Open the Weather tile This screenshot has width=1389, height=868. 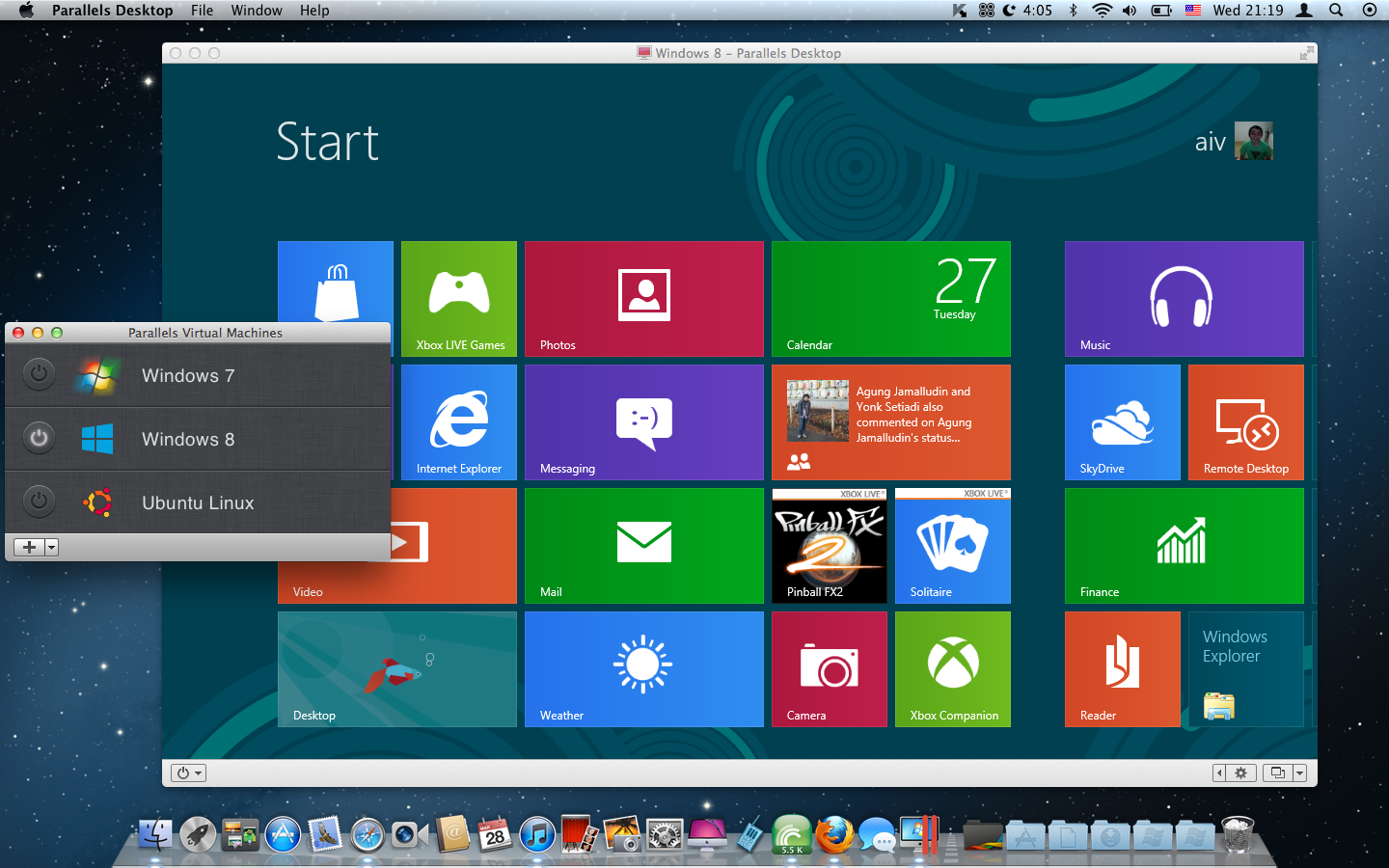(644, 669)
